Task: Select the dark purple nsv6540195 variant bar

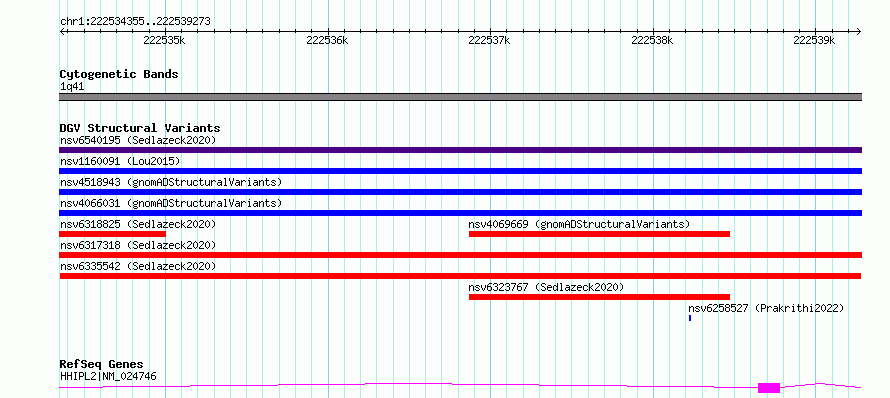Action: pyautogui.click(x=460, y=150)
